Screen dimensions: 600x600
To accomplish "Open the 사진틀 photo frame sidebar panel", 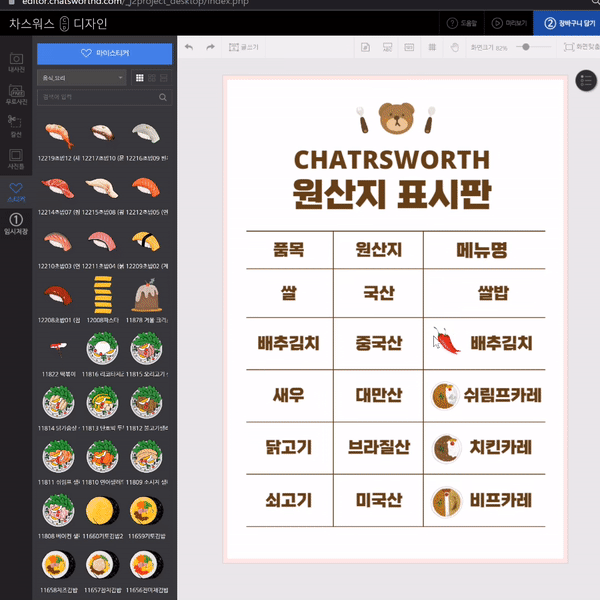I will click(x=16, y=159).
